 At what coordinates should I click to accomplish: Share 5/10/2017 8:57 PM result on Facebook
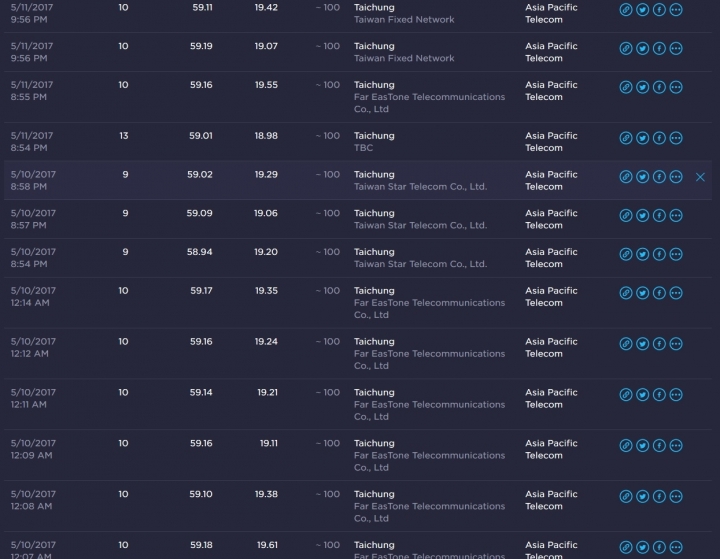[x=659, y=216]
